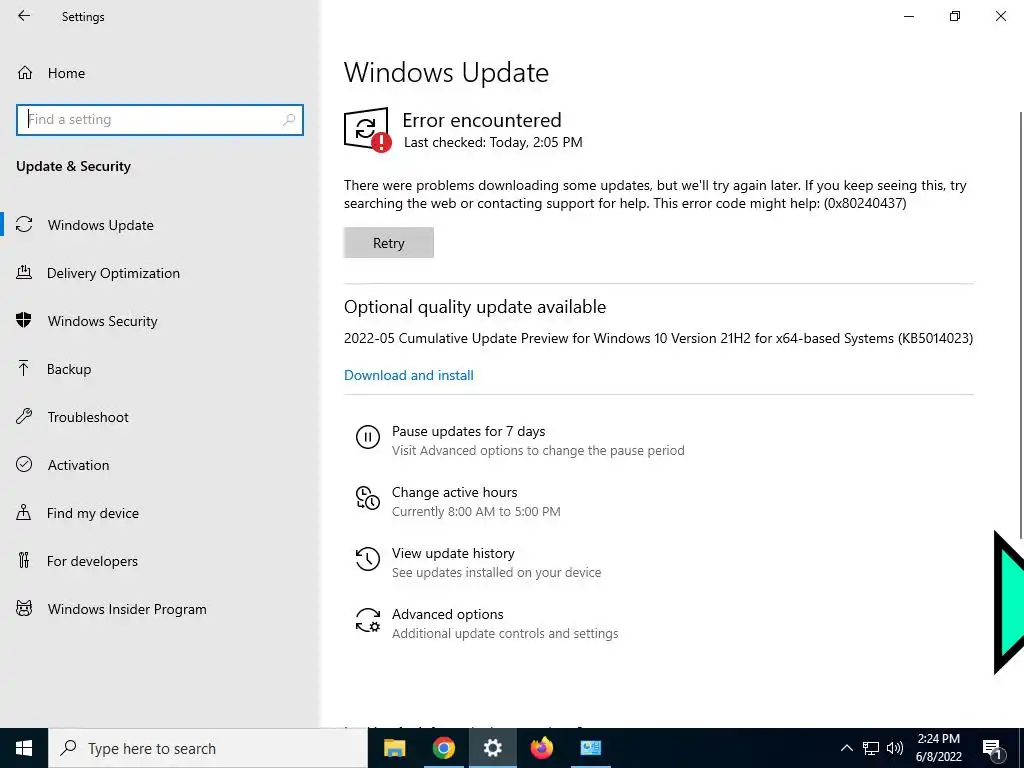This screenshot has width=1024, height=768.
Task: Click the network icon in system tray
Action: [871, 748]
